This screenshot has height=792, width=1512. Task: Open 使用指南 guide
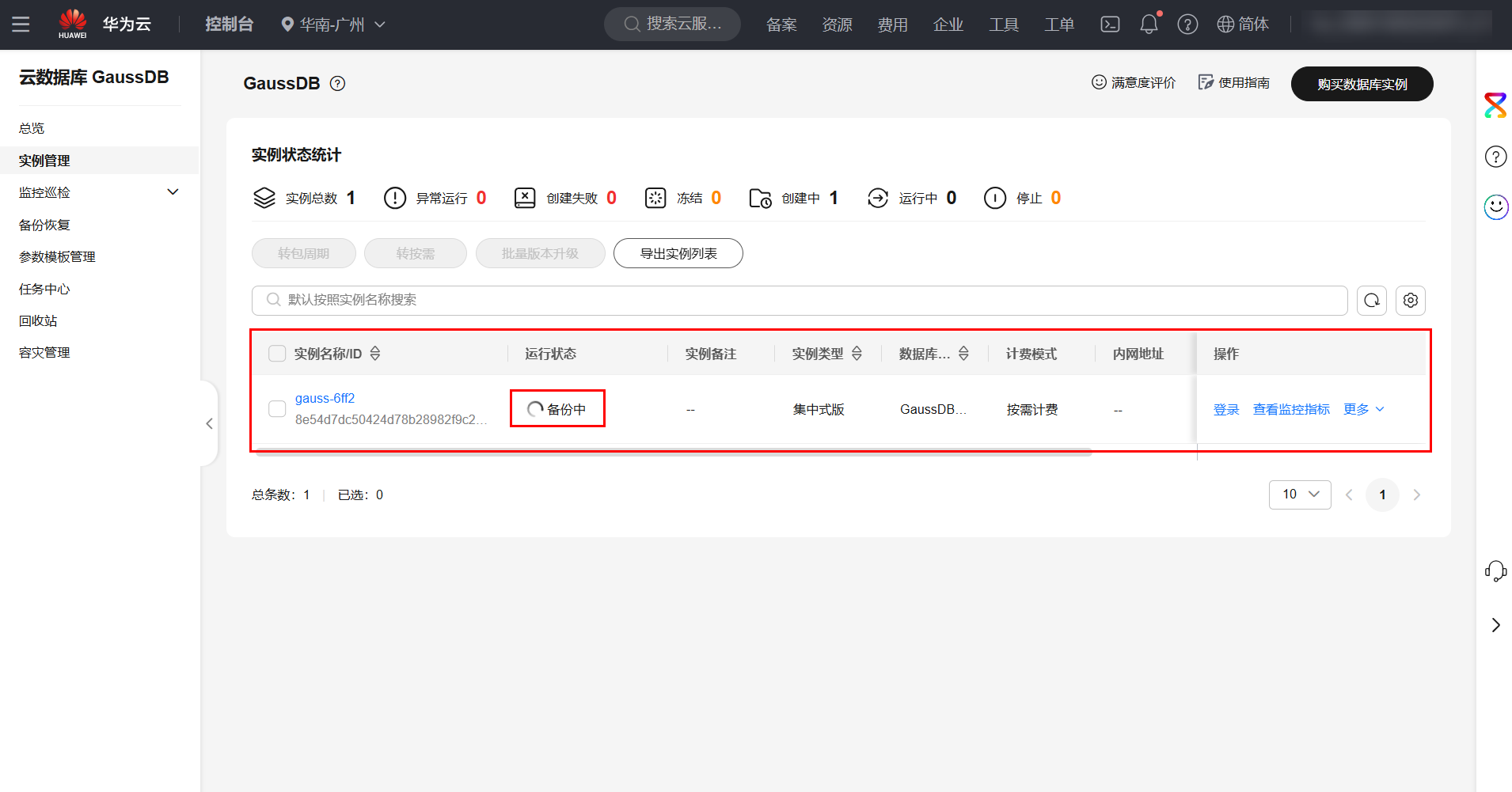tap(1234, 82)
